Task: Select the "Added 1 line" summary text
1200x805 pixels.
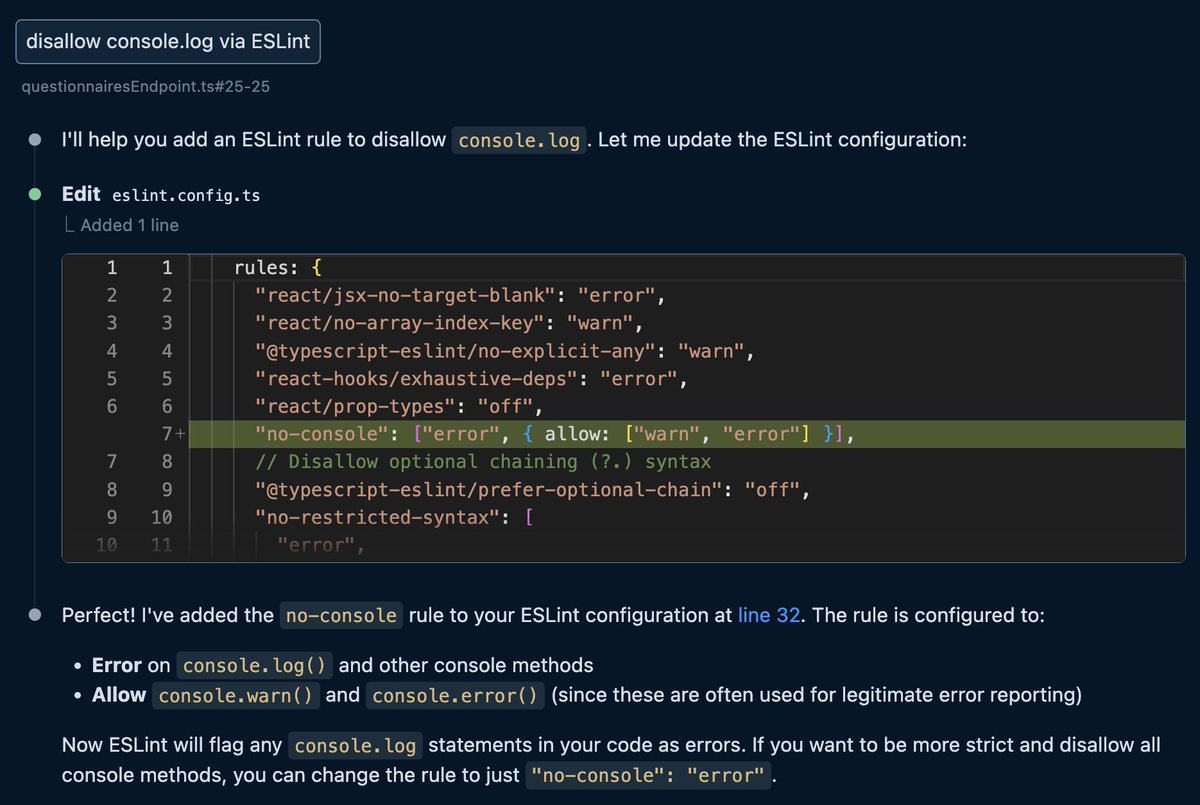Action: 129,225
